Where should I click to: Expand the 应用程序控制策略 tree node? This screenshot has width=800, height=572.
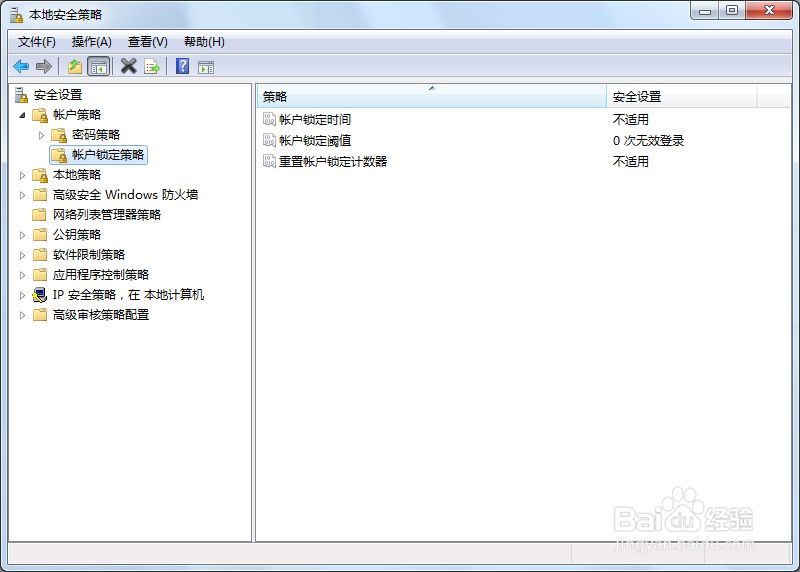(22, 275)
